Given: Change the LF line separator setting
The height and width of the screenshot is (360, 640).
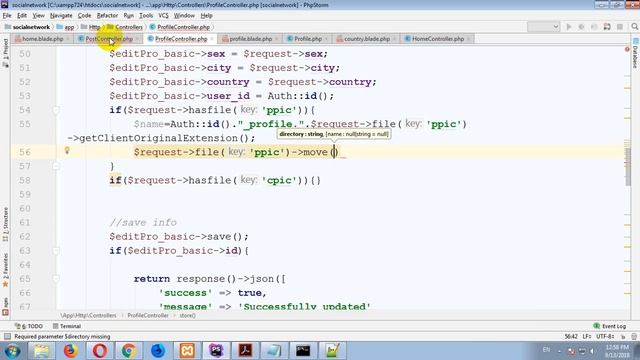Looking at the screenshot, I should click(587, 337).
